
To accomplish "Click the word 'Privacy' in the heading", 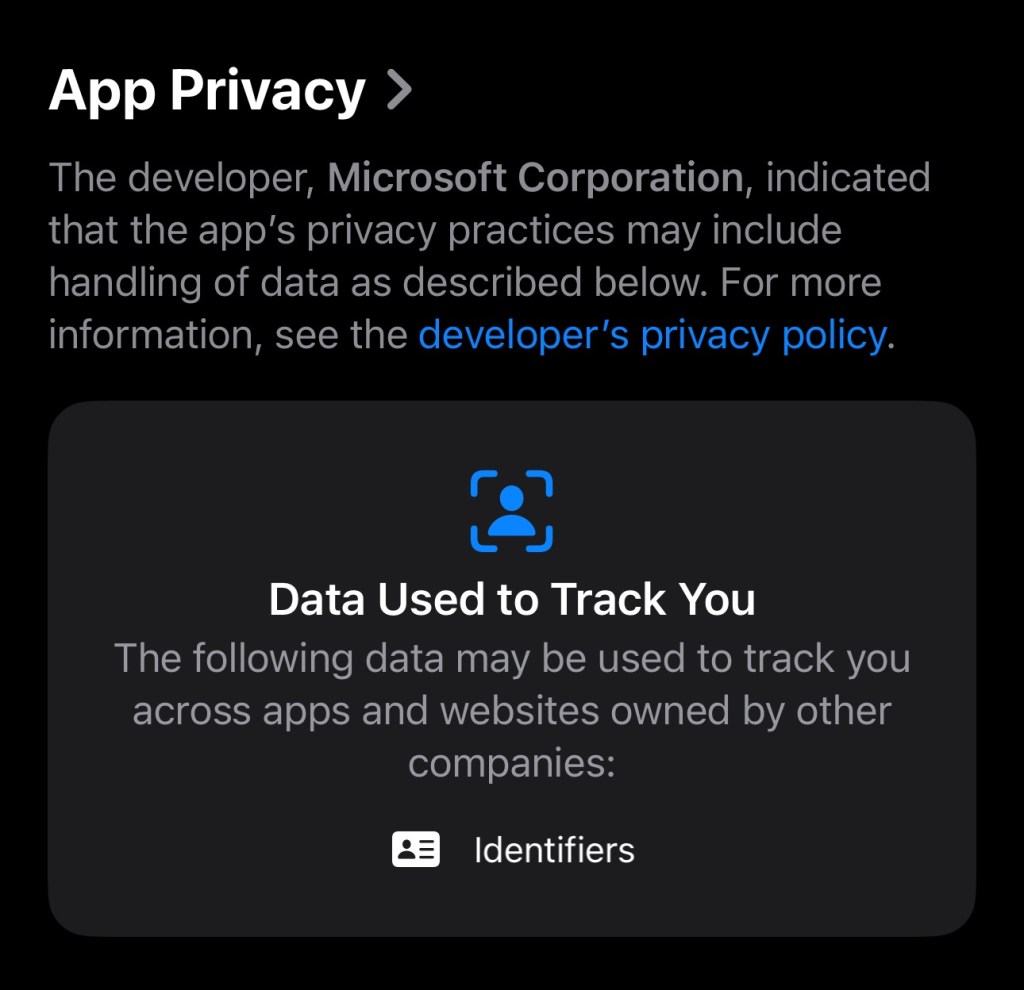I will pyautogui.click(x=267, y=91).
